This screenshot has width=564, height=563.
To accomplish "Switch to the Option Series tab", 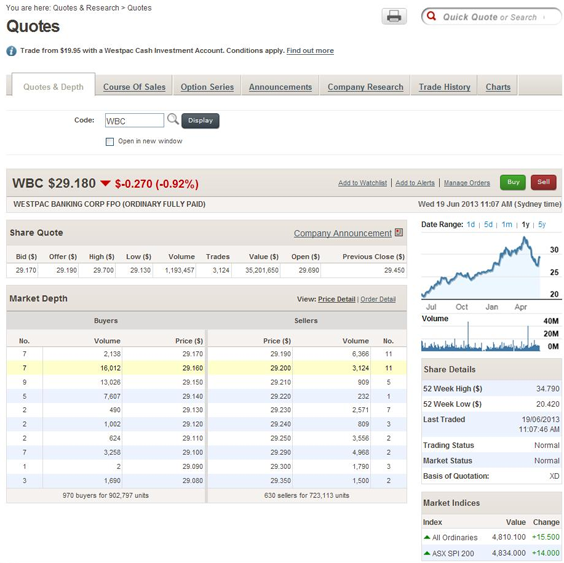I will (207, 87).
